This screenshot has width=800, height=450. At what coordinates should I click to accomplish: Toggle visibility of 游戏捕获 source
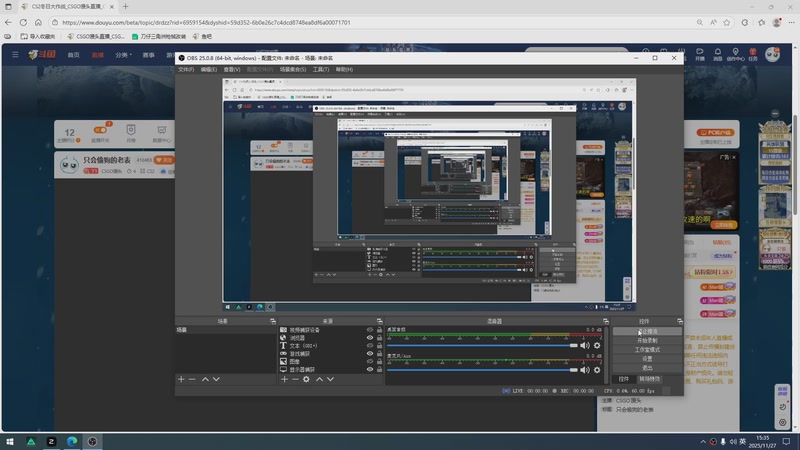tap(370, 354)
